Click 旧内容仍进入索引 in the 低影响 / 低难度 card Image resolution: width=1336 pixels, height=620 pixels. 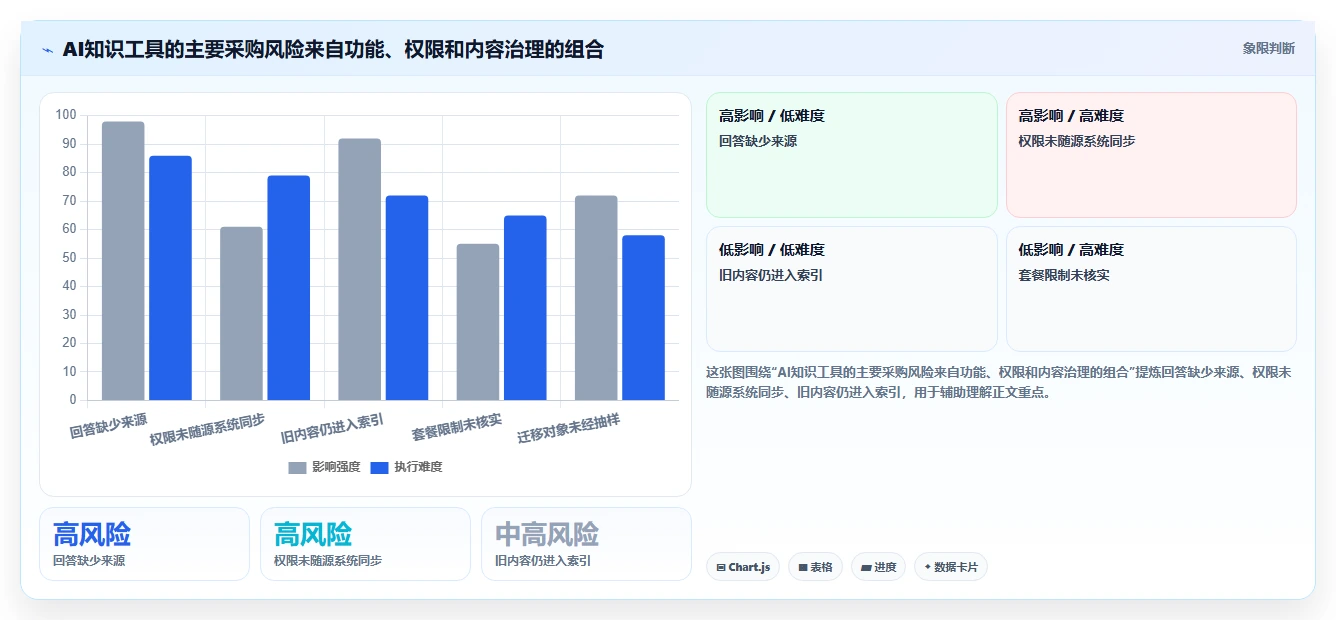(771, 275)
